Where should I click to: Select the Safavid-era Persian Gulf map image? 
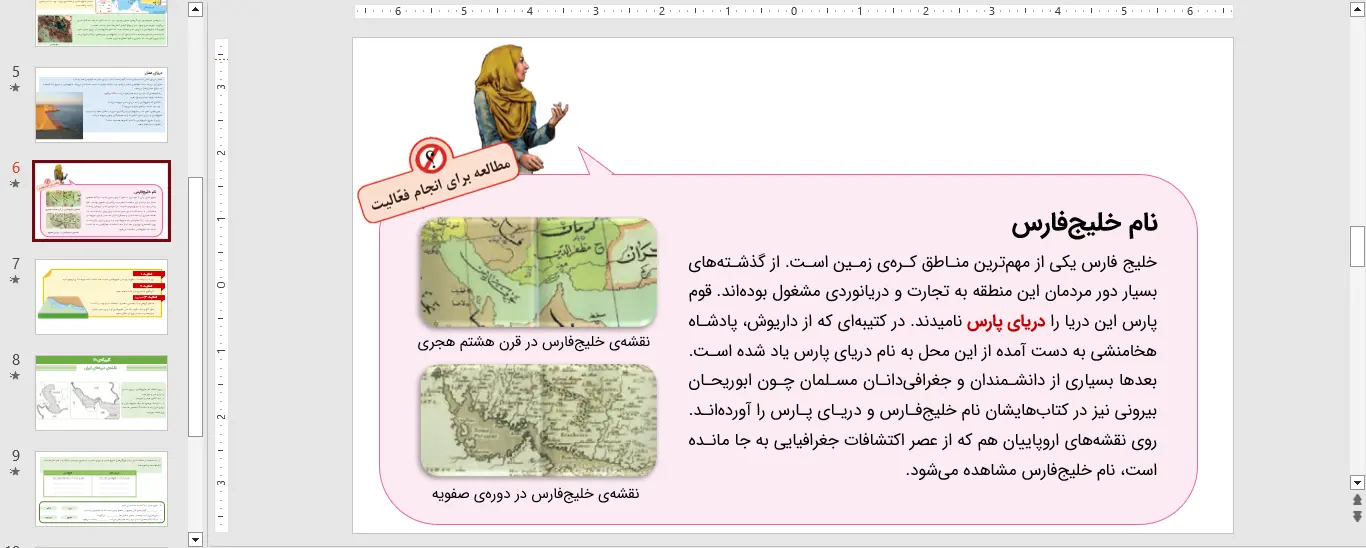coord(538,420)
